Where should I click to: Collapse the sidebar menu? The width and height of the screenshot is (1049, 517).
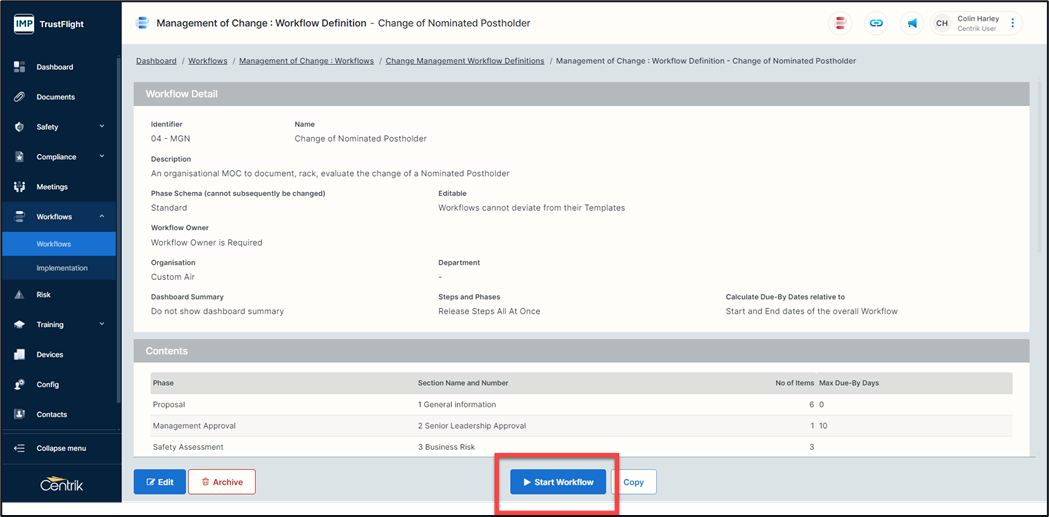click(60, 448)
